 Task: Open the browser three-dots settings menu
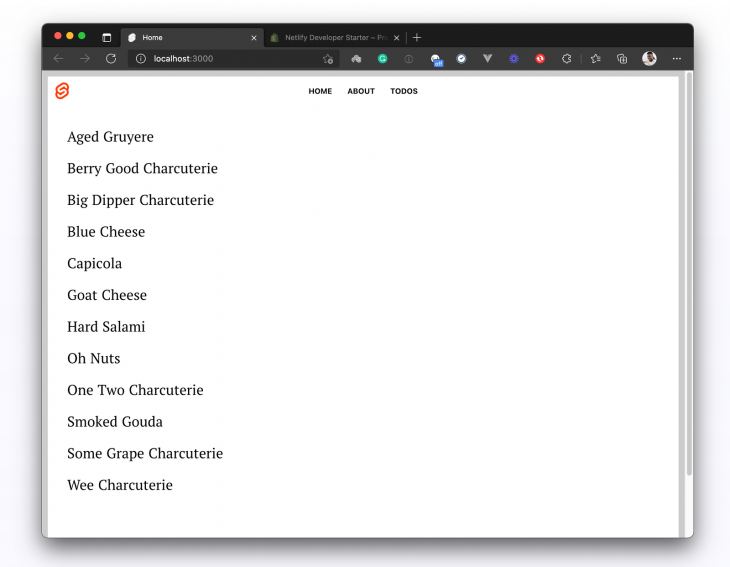coord(677,59)
